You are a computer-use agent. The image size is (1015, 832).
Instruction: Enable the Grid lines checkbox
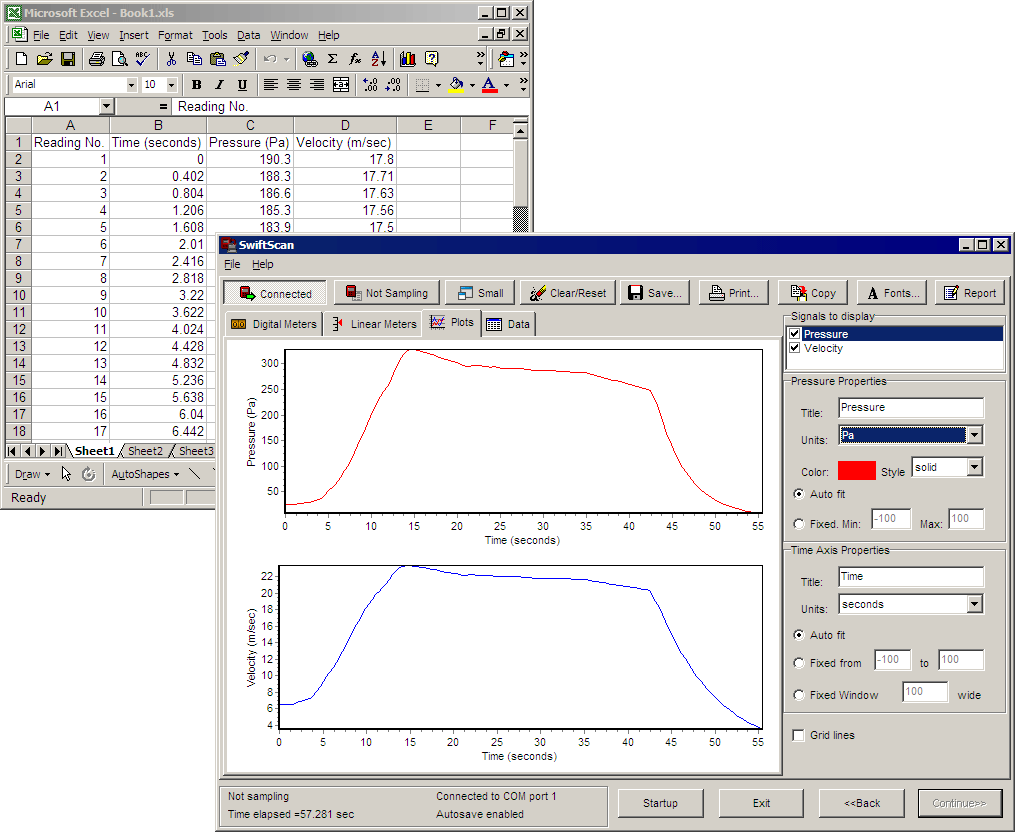[x=798, y=736]
